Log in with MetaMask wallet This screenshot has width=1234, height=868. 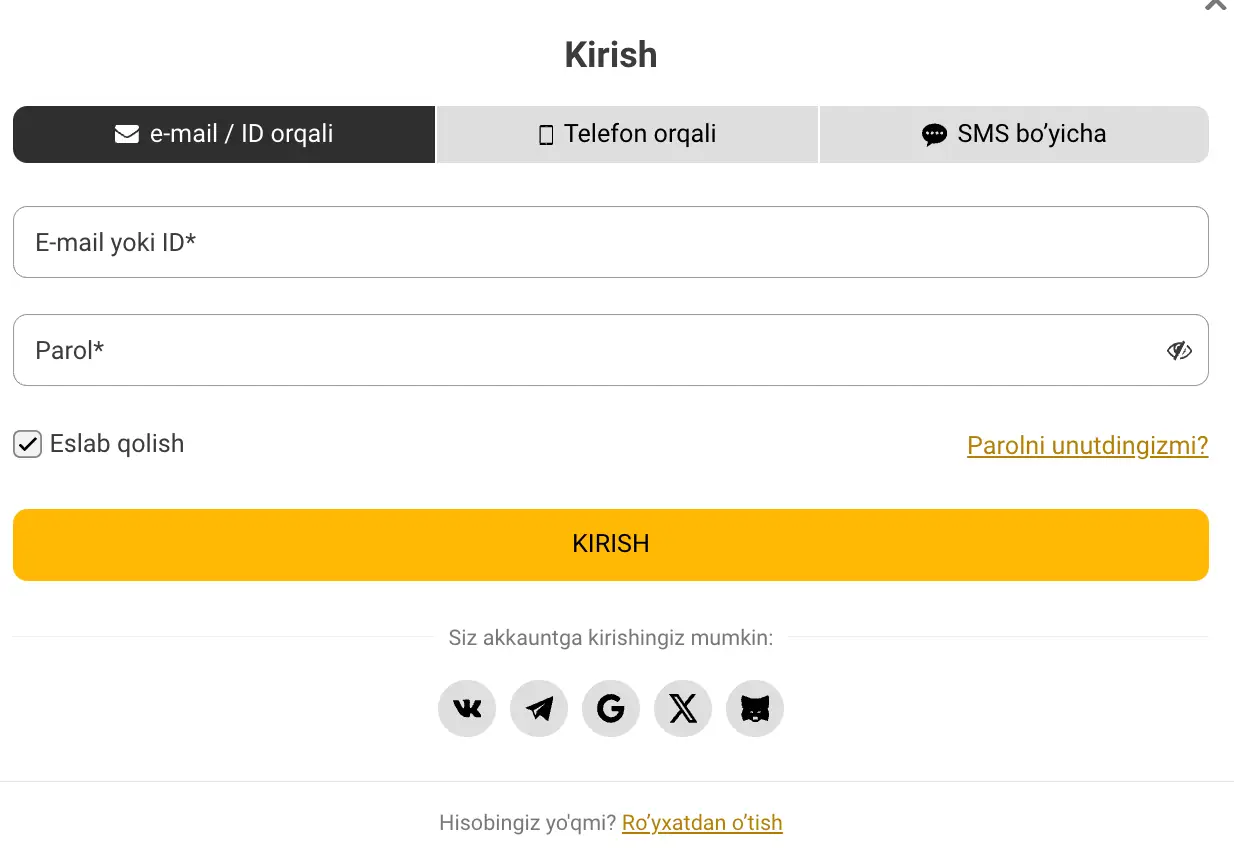point(754,708)
